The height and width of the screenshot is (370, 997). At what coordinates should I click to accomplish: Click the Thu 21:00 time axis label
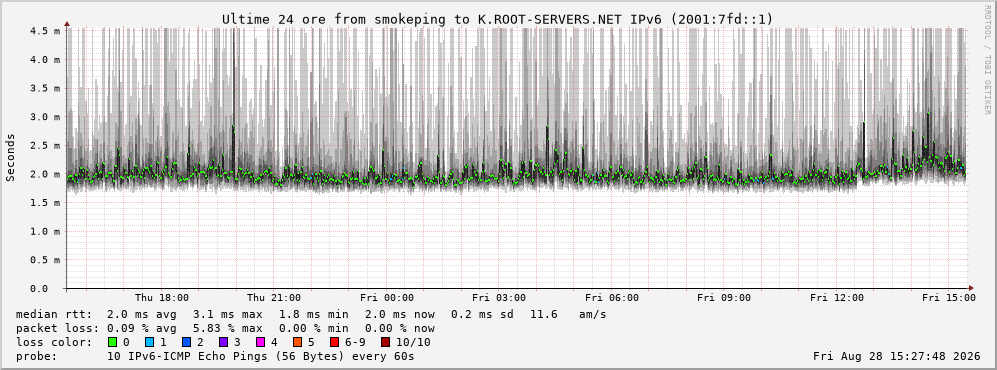tap(274, 298)
